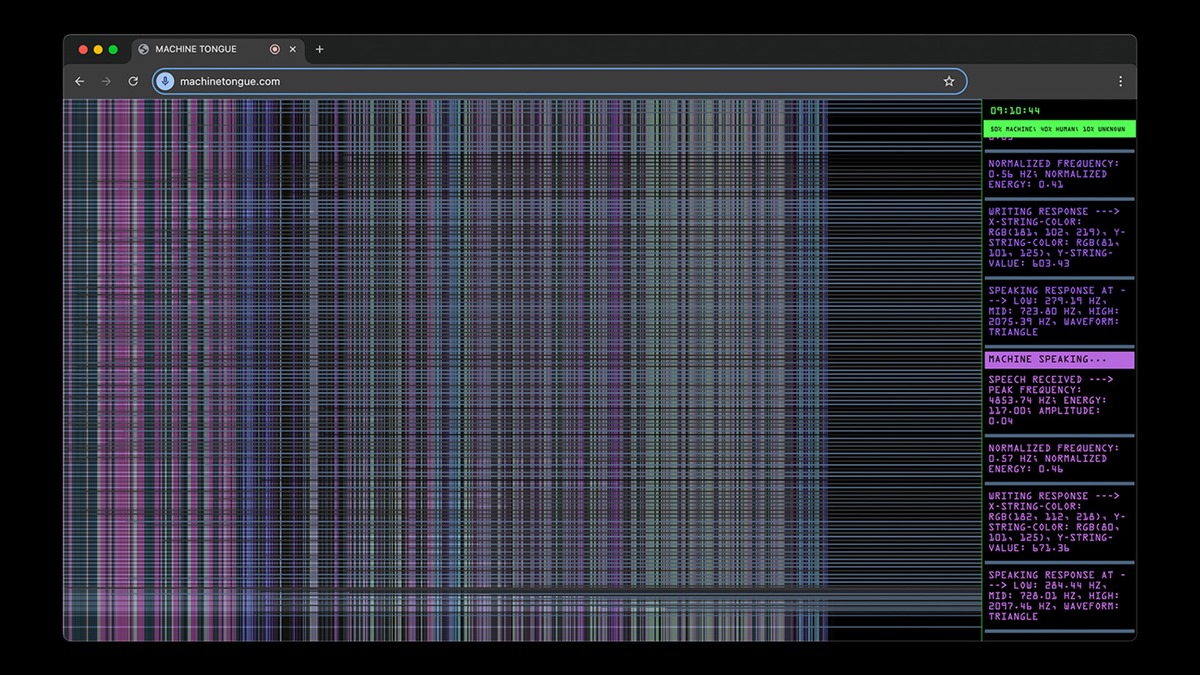The width and height of the screenshot is (1200, 675).
Task: Click the globe favicon on the tab
Action: pyautogui.click(x=144, y=49)
